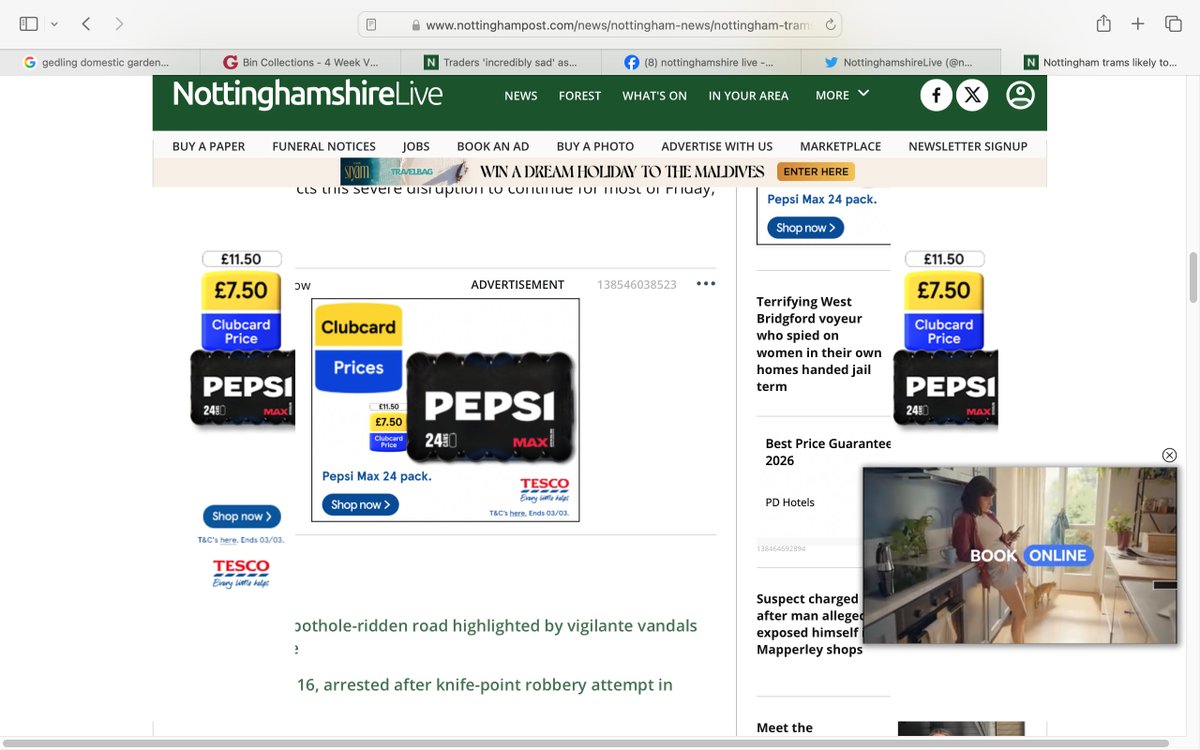Toggle the Safari sidebar button

click(x=28, y=23)
